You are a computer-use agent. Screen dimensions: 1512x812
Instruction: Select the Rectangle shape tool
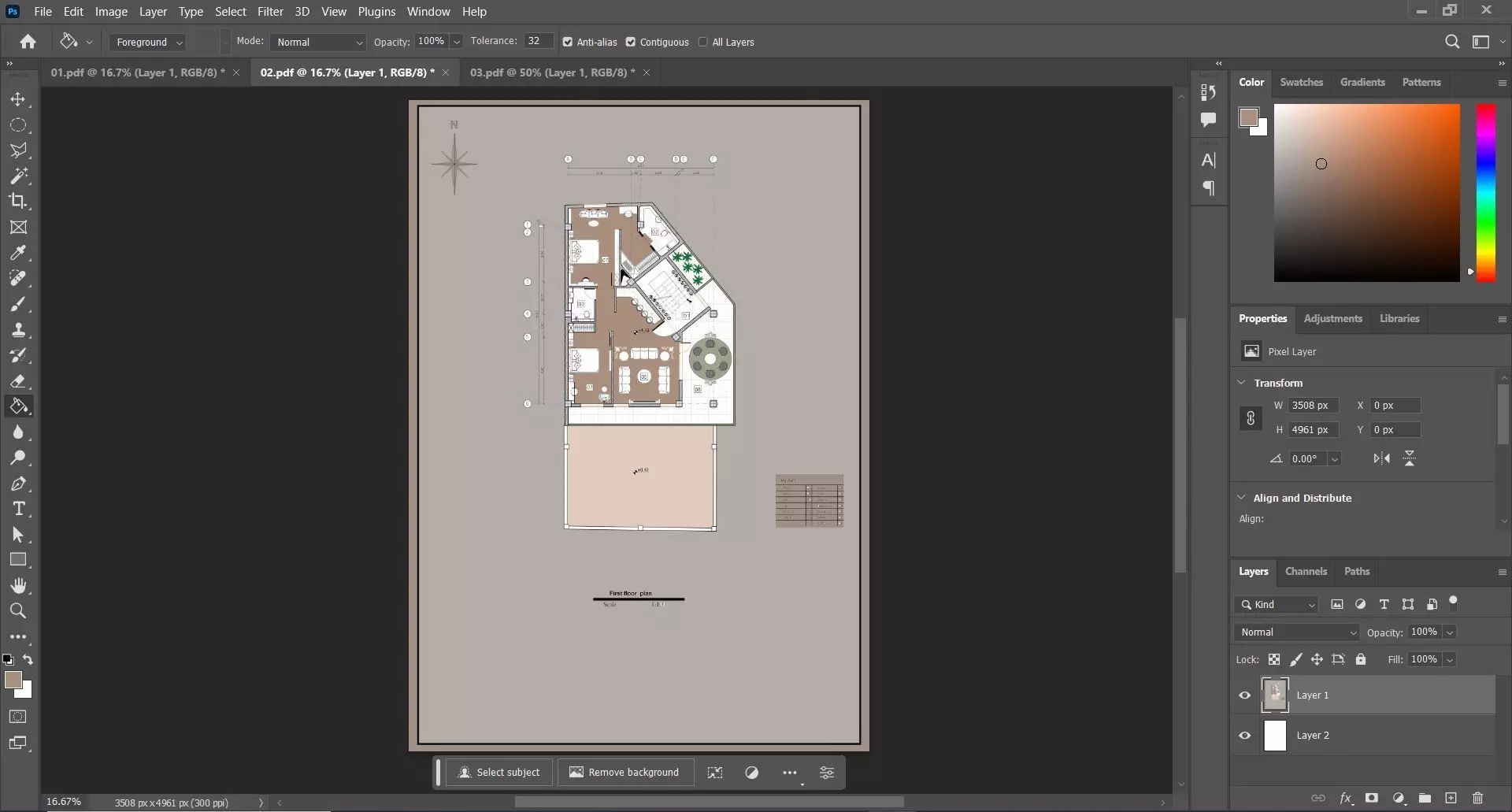tap(18, 560)
